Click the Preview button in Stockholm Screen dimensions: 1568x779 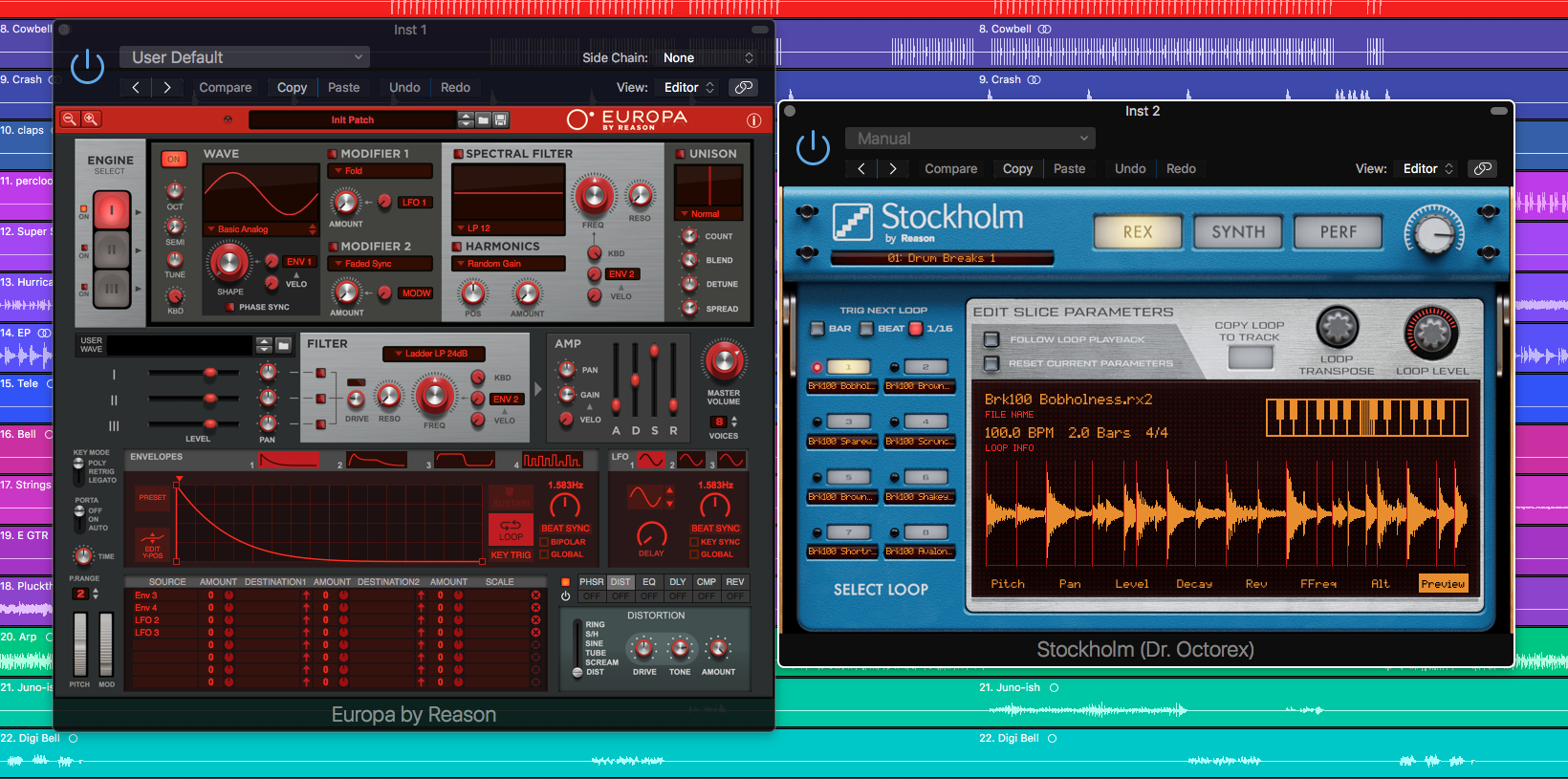[1443, 584]
